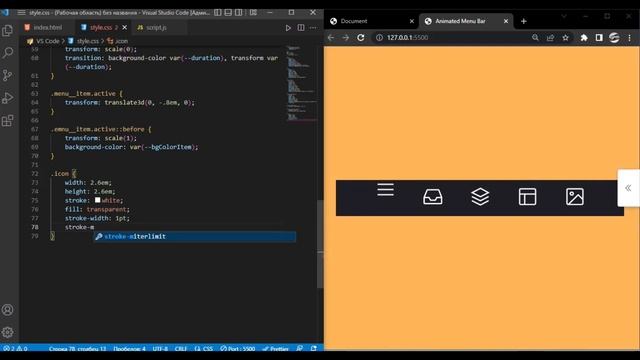Toggle the bottom panel layout icon
Image resolution: width=640 pixels, height=360 pixels.
(x=228, y=13)
